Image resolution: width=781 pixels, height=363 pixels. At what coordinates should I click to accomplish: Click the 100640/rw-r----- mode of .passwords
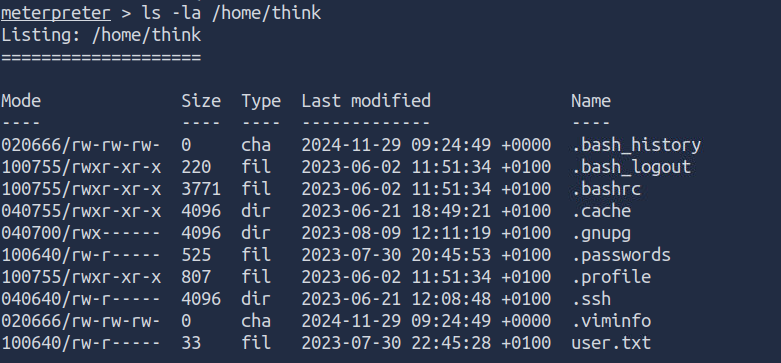coord(81,255)
